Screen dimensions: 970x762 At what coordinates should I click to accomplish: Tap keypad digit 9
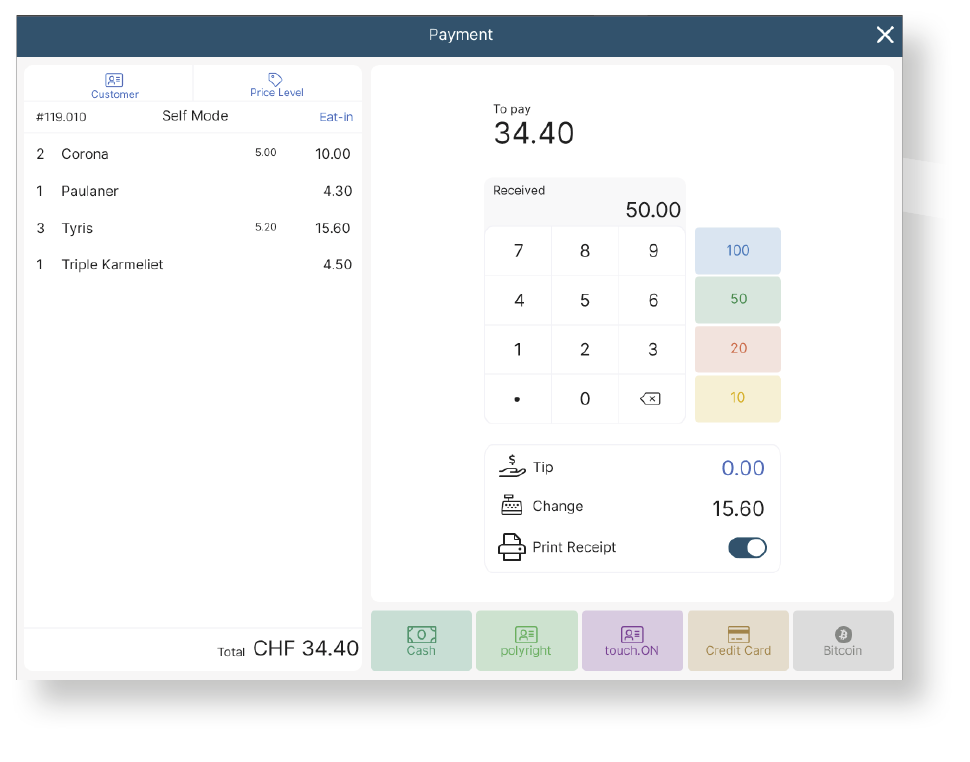653,251
